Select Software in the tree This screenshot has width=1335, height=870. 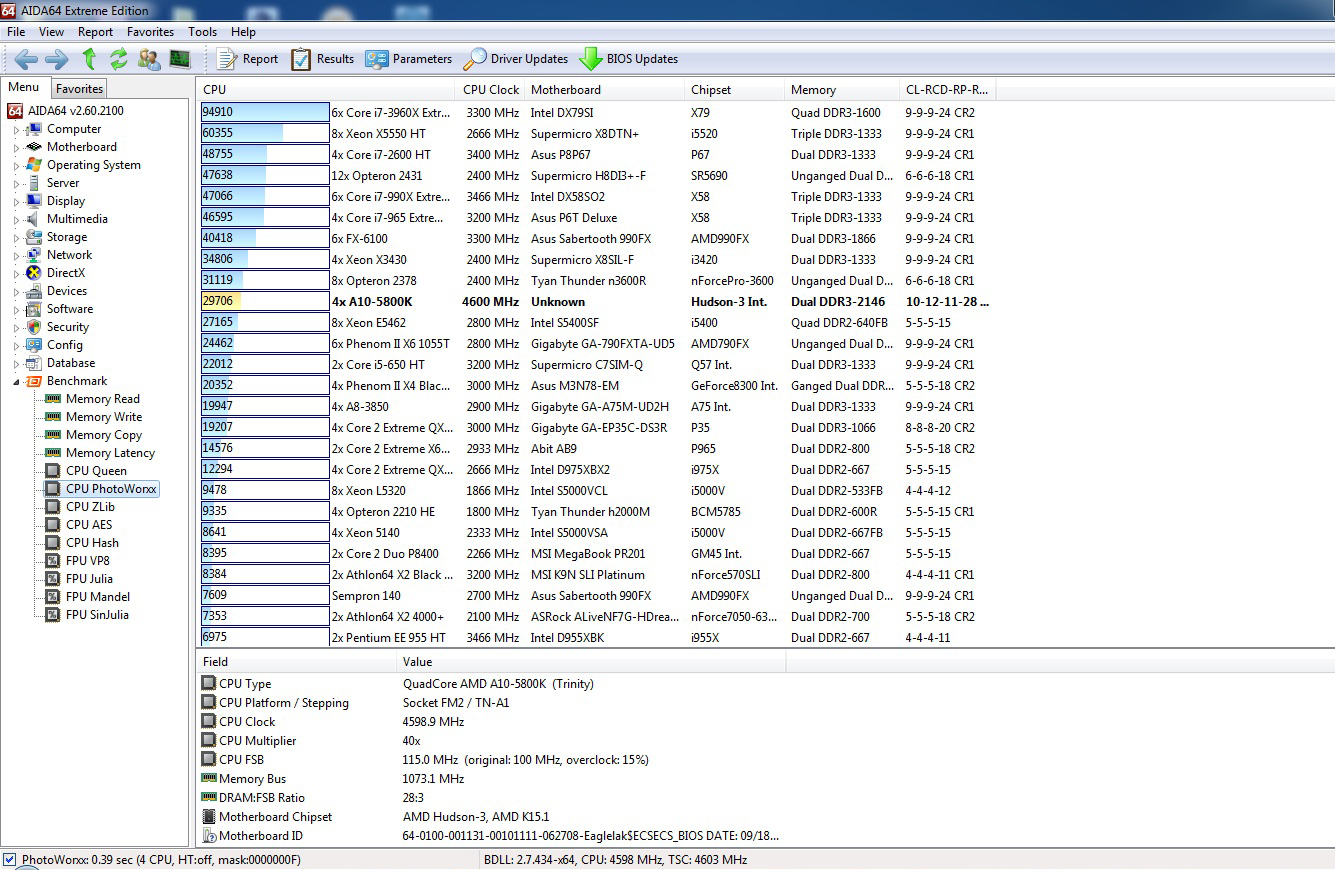[x=70, y=309]
